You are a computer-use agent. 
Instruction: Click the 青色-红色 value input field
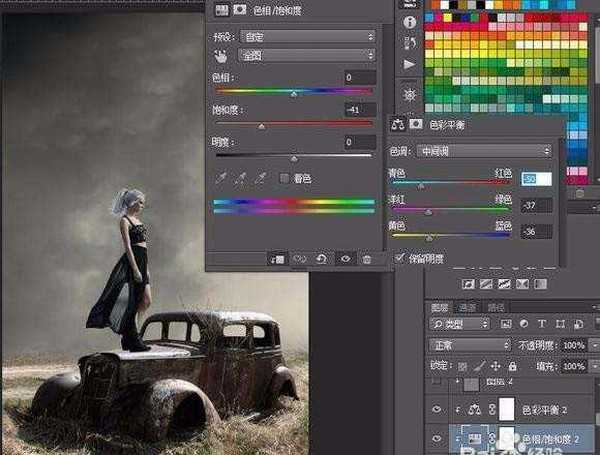[x=536, y=179]
